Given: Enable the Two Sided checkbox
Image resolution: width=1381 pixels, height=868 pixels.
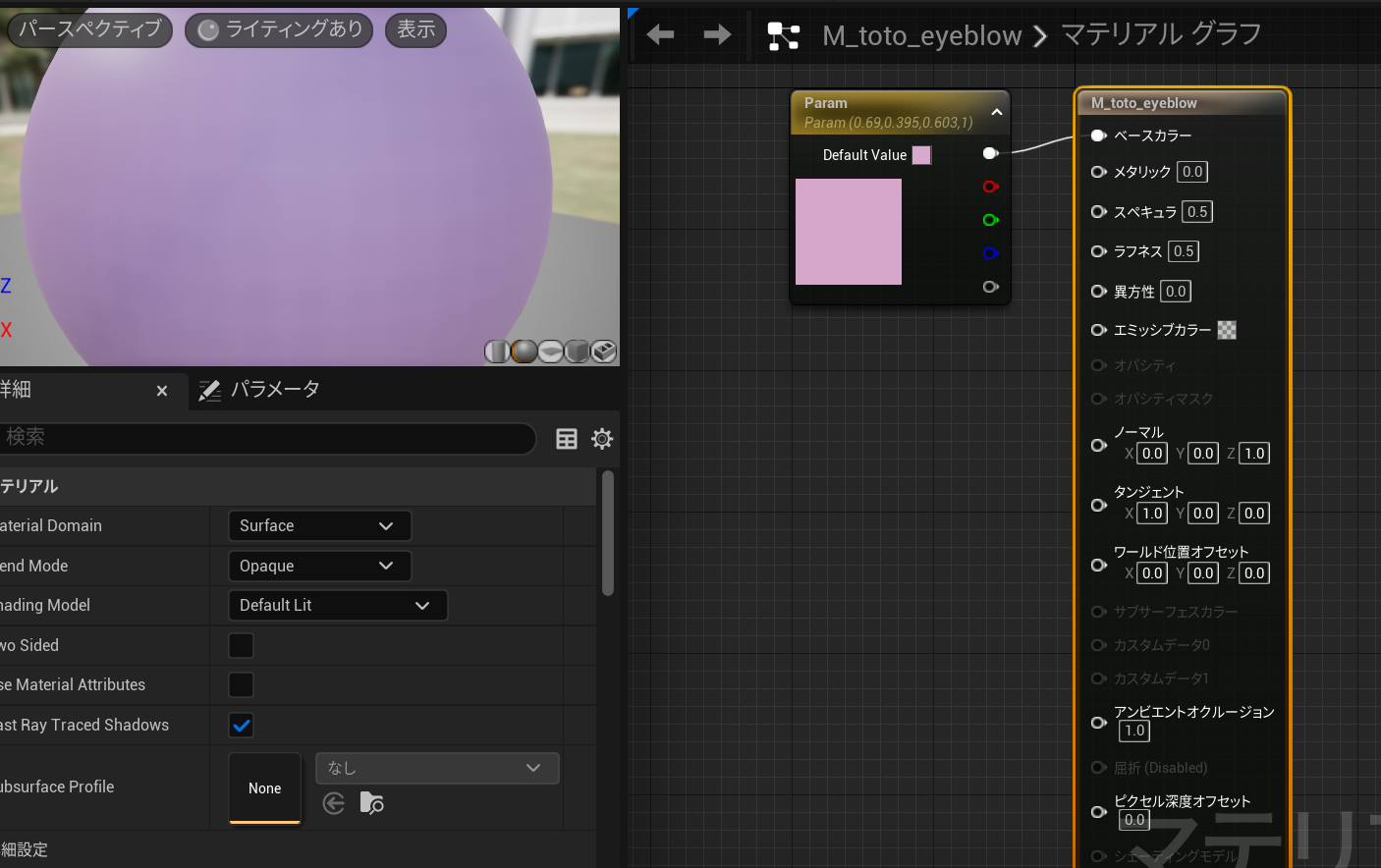Looking at the screenshot, I should pyautogui.click(x=241, y=645).
